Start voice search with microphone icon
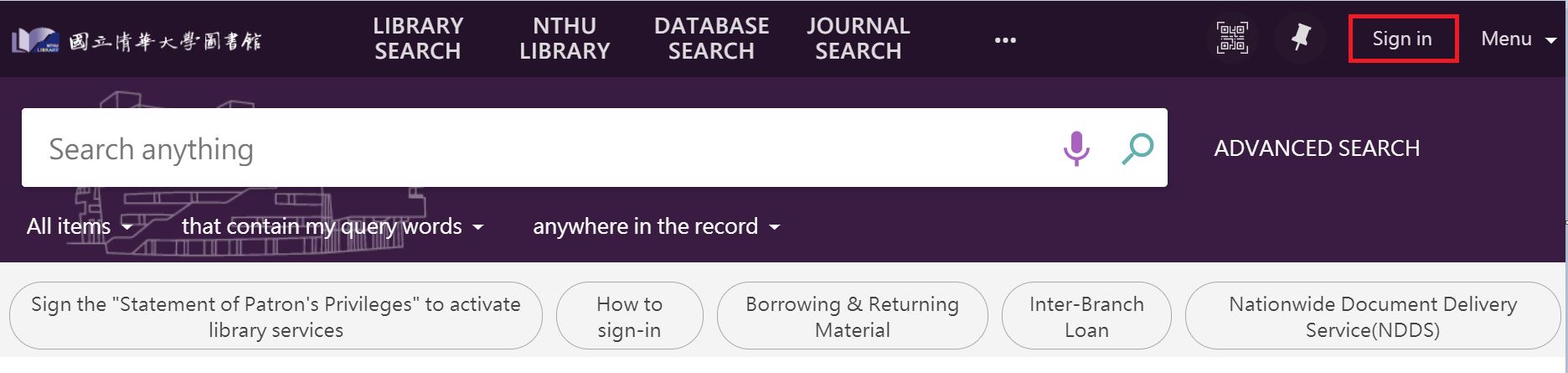This screenshot has height=373, width=1568. pos(1076,148)
